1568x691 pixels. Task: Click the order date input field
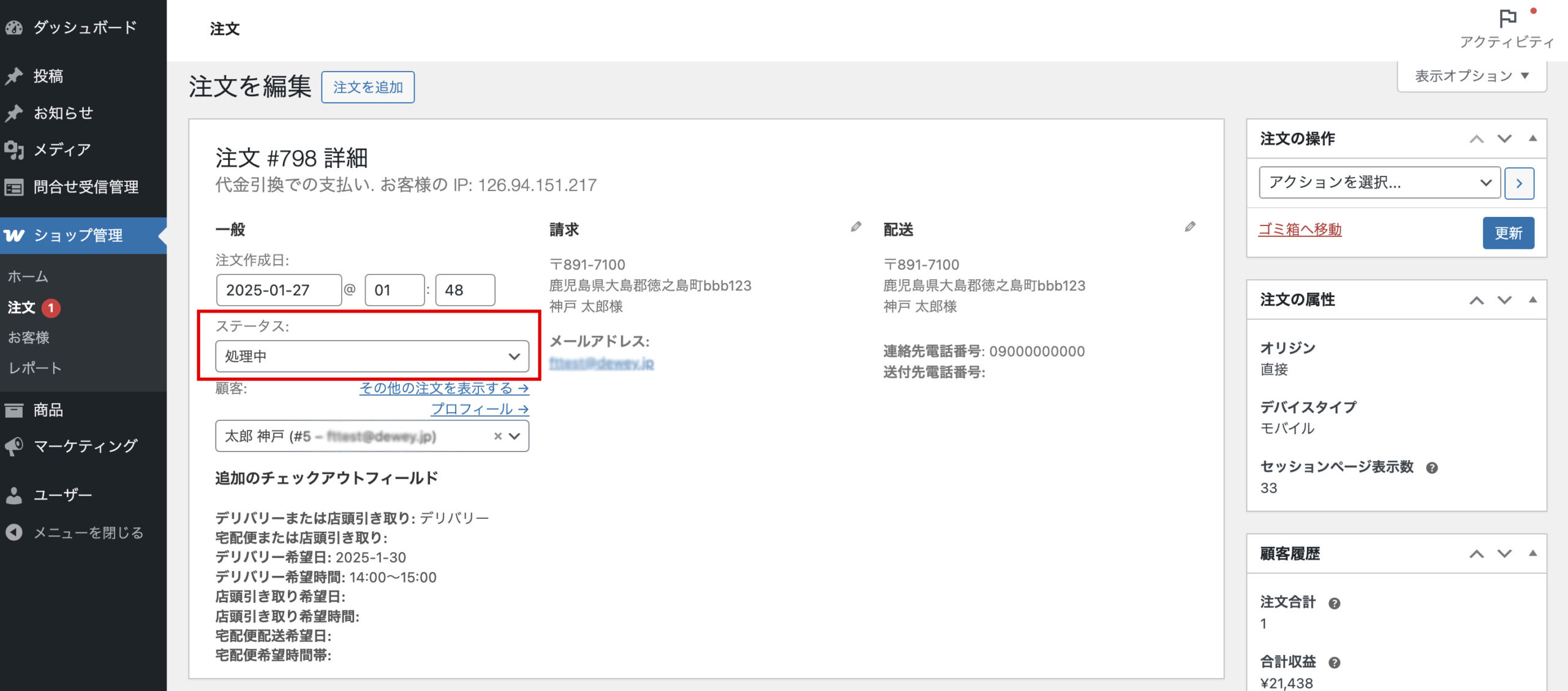tap(278, 290)
